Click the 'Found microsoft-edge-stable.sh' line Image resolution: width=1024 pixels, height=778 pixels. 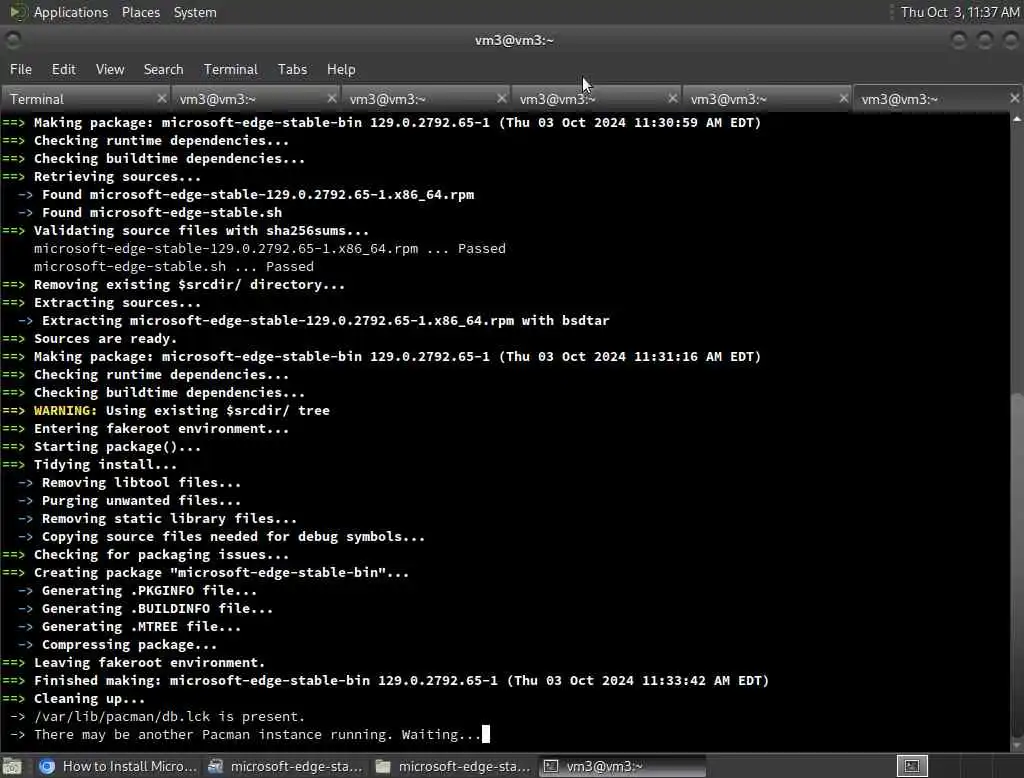coord(162,212)
